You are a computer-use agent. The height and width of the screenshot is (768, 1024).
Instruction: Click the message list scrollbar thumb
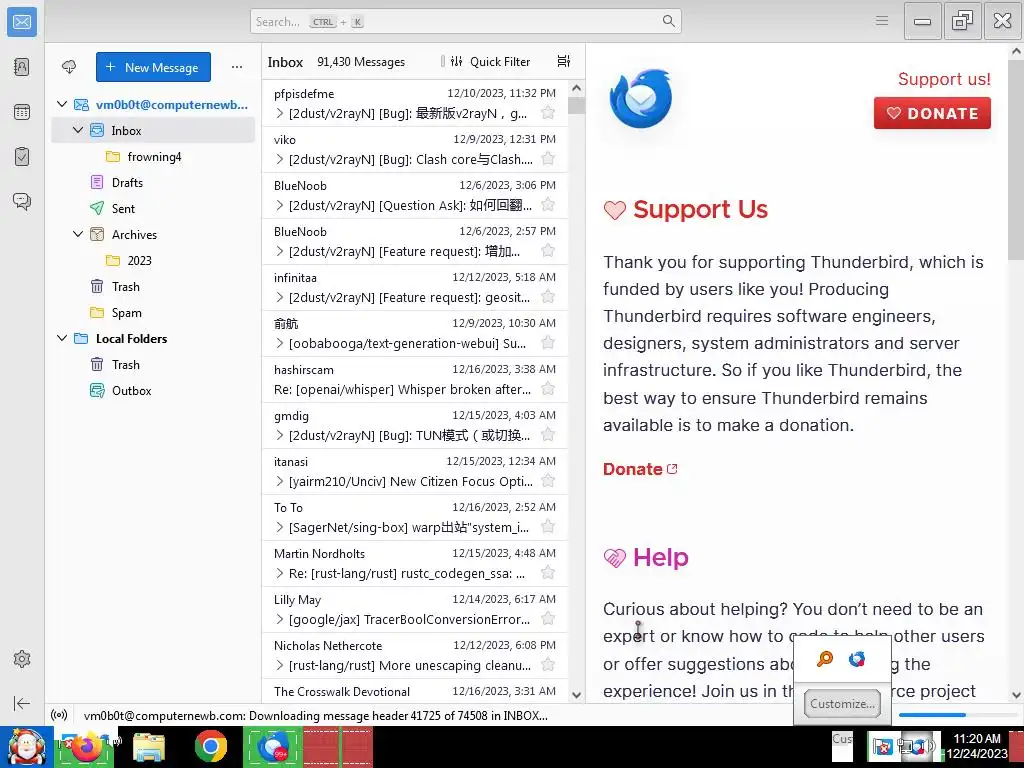576,106
